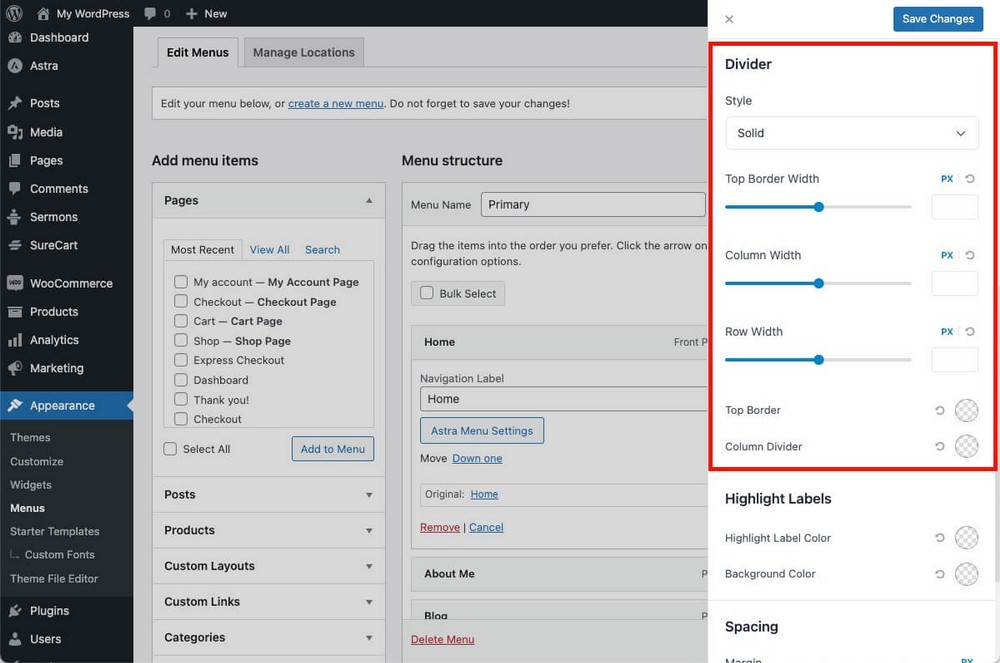Screen dimensions: 1000x663
Task: Reset the Column Divider color
Action: tap(939, 446)
